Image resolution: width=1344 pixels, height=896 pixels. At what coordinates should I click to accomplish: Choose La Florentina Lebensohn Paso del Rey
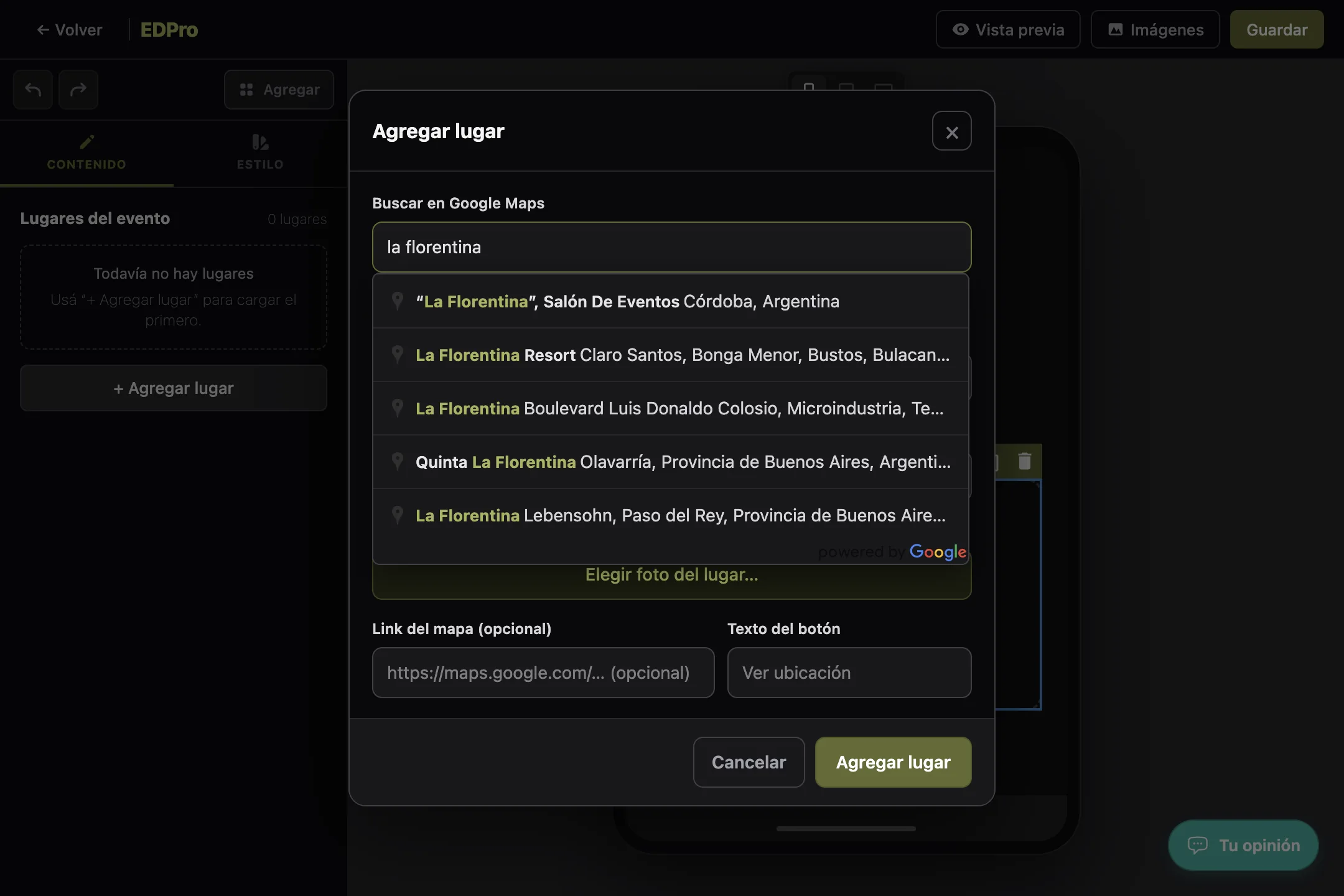(x=671, y=515)
